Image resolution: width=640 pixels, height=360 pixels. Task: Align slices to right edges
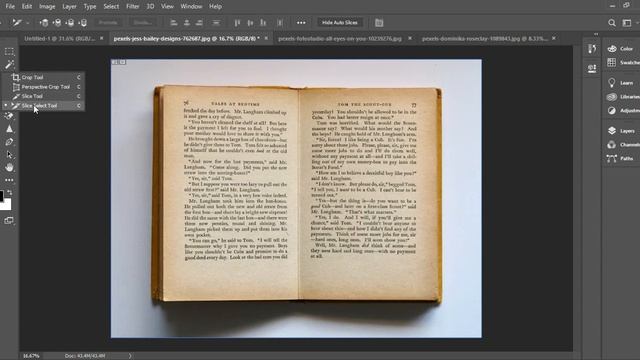(199, 22)
